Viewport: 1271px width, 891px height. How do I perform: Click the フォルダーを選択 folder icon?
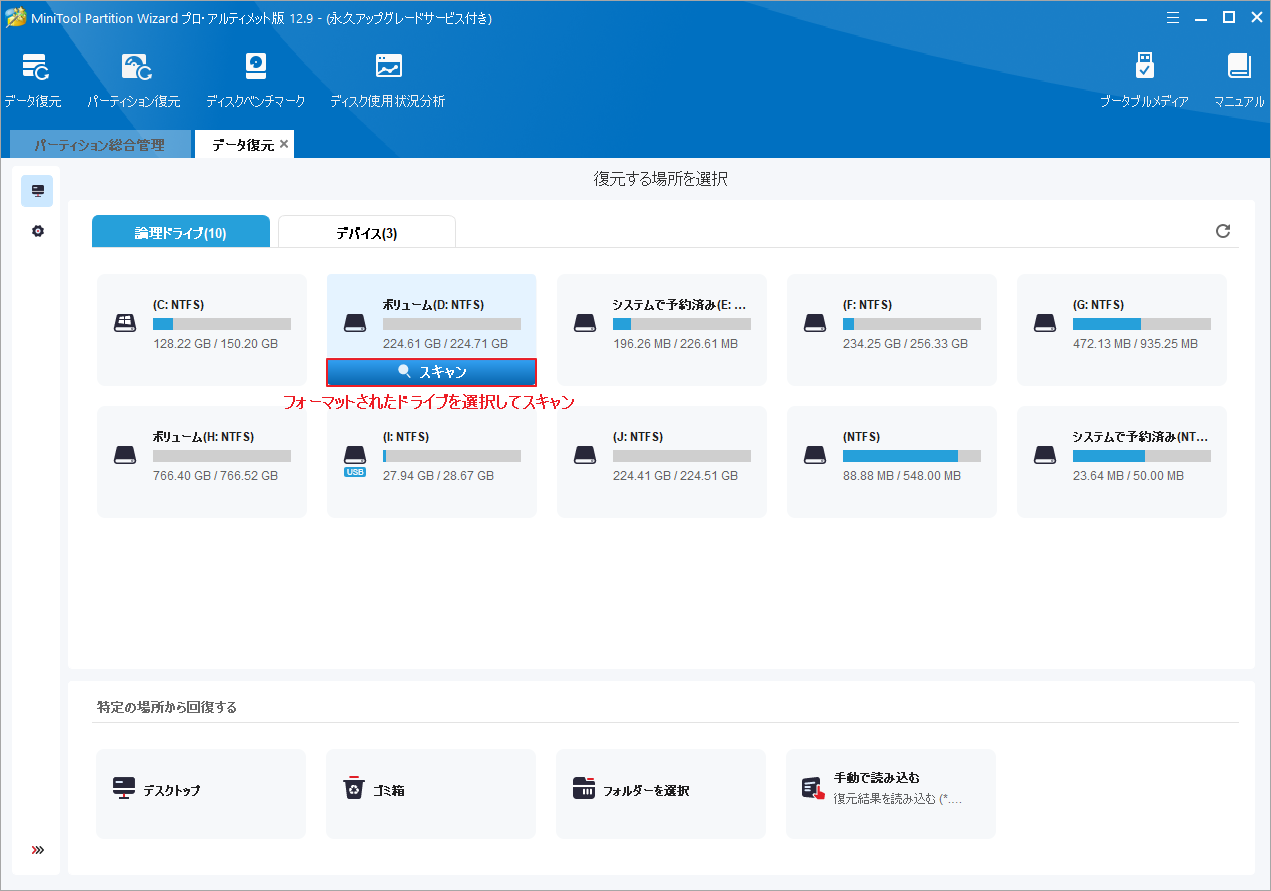click(x=584, y=789)
